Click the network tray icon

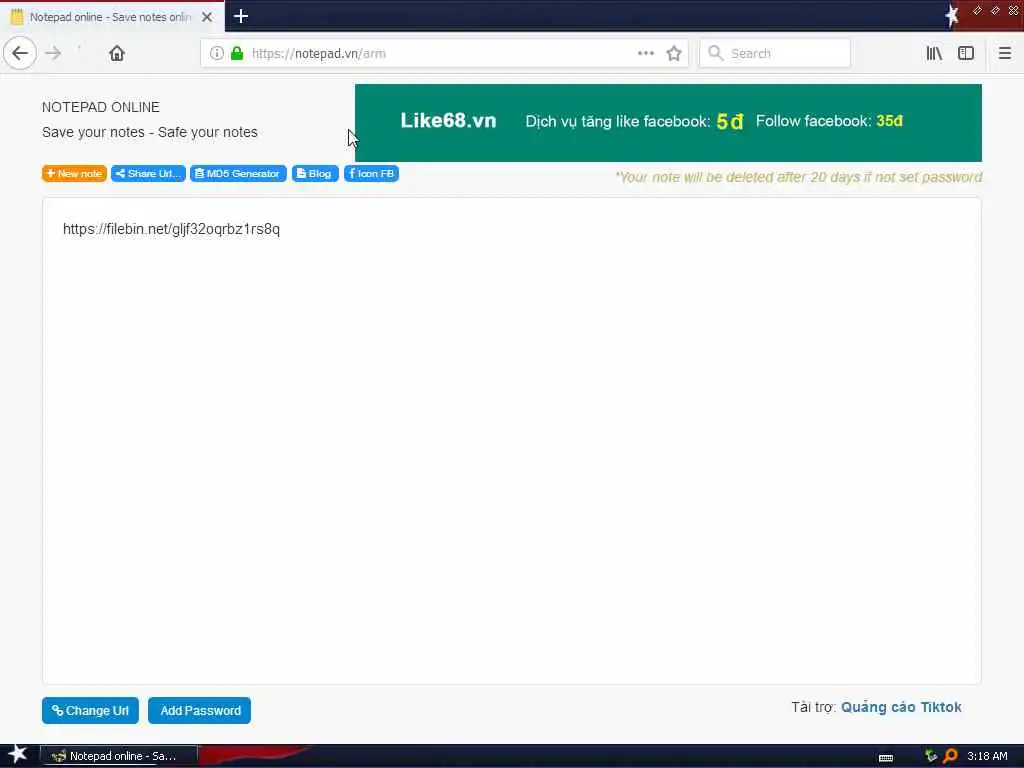931,756
